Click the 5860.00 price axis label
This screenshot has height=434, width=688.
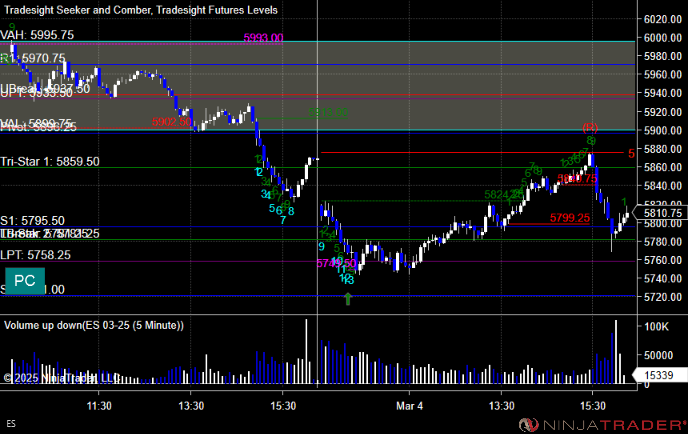point(663,167)
